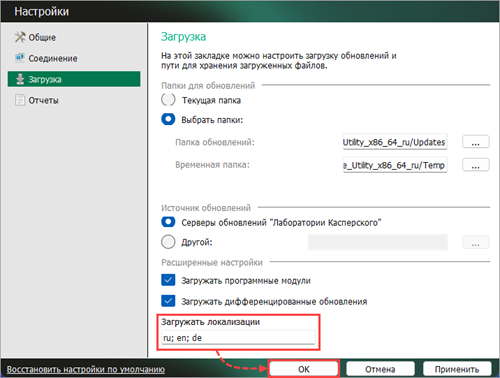Screen dimensions: 500x378
Task: Click the Отмена button
Action: (380, 369)
